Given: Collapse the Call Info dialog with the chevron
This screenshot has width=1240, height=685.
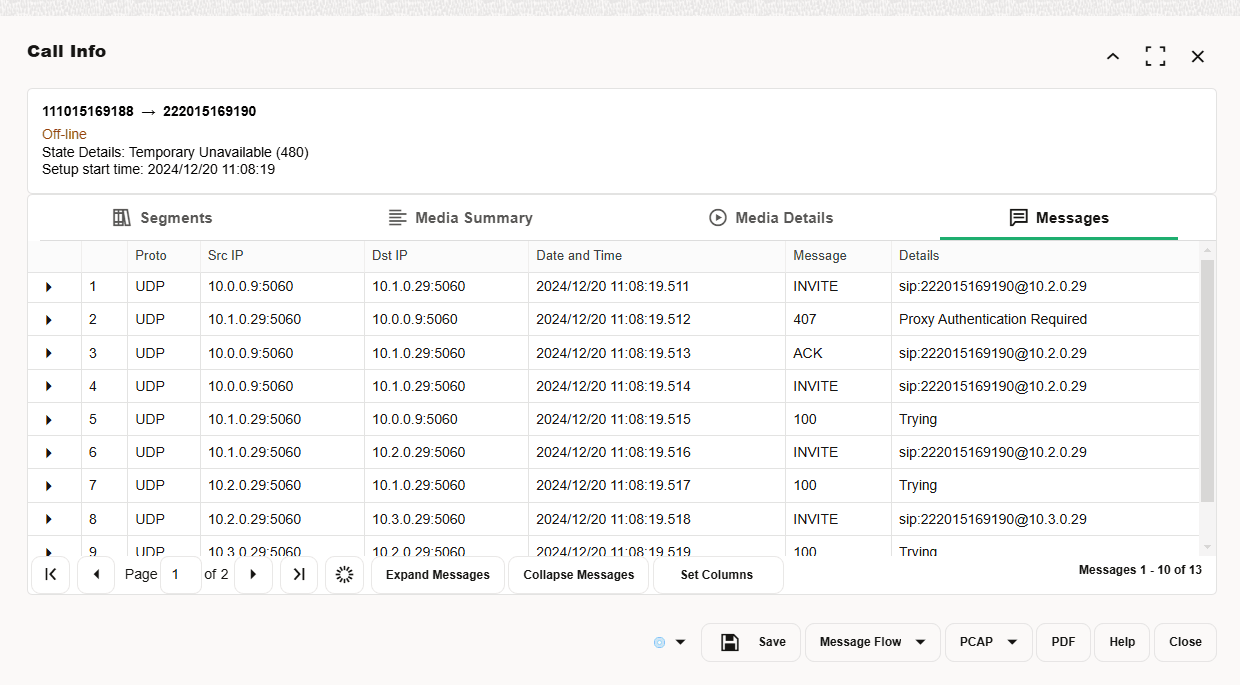Looking at the screenshot, I should tap(1112, 56).
